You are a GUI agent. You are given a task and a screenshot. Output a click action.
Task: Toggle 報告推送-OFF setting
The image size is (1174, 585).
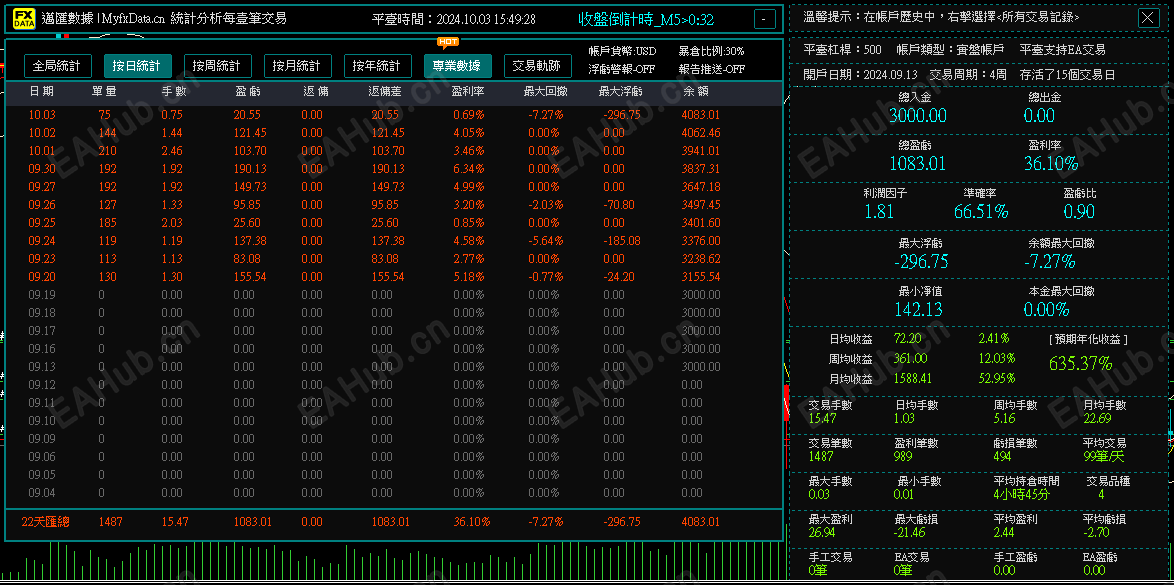[712, 69]
